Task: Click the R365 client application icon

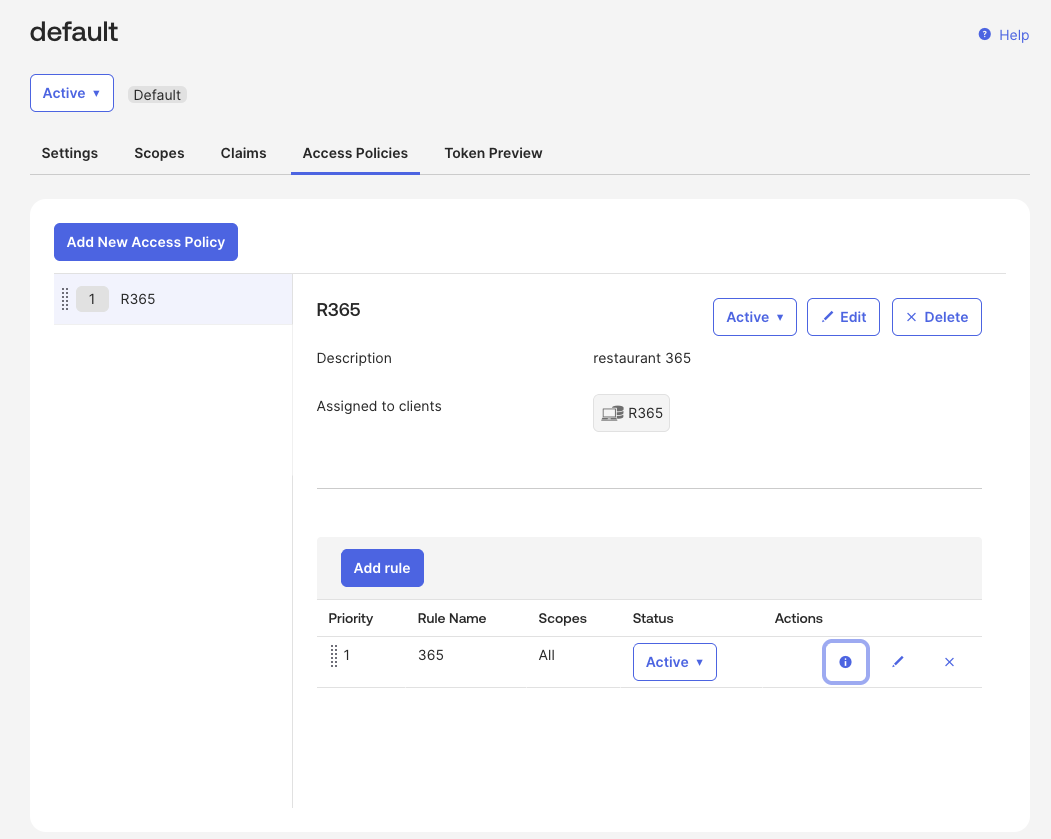Action: pyautogui.click(x=612, y=413)
